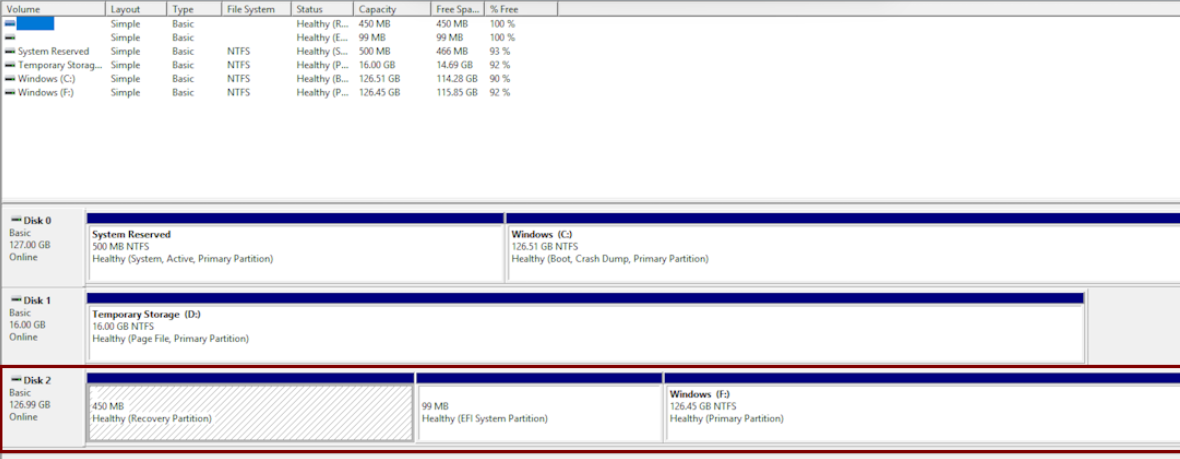1180x459 pixels.
Task: Click the 450 MB capacity cell
Action: click(x=375, y=24)
